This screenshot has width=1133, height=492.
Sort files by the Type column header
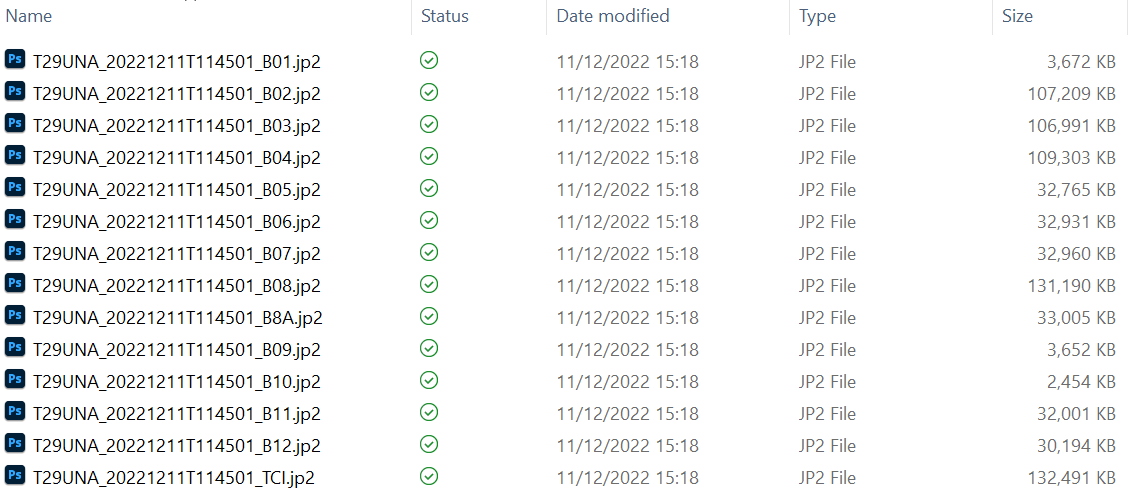coord(817,16)
